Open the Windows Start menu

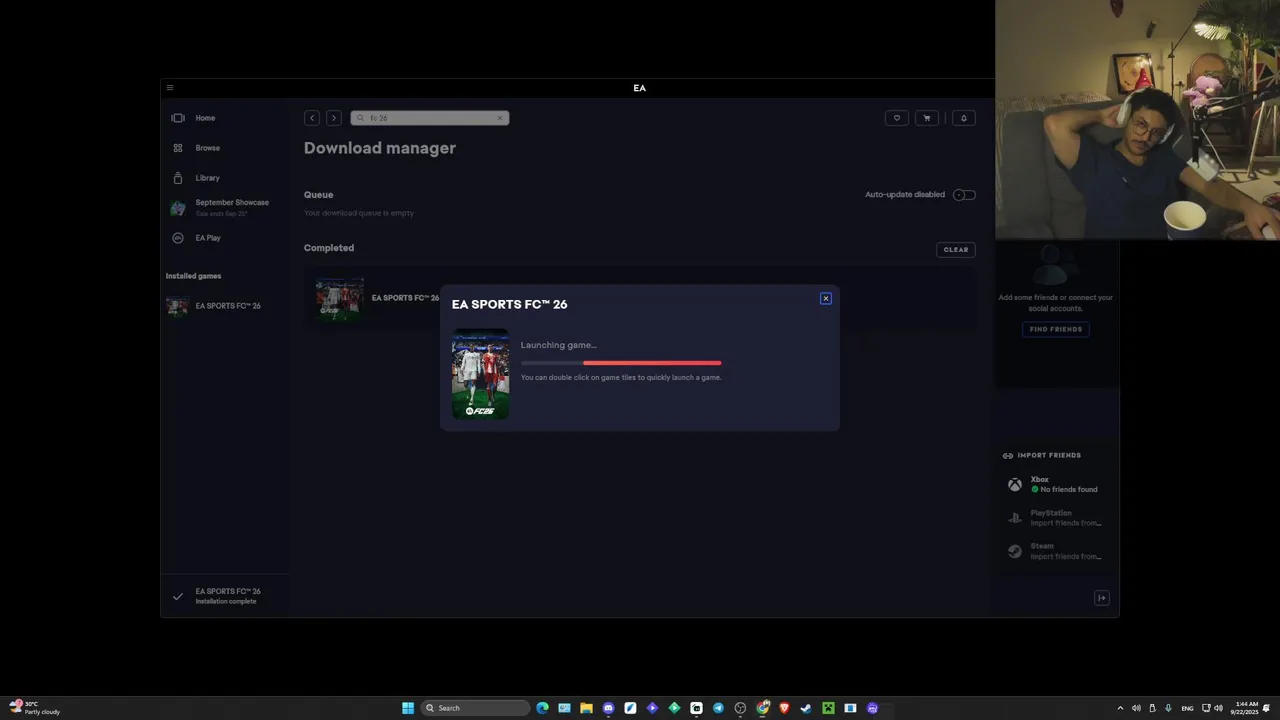coord(408,708)
